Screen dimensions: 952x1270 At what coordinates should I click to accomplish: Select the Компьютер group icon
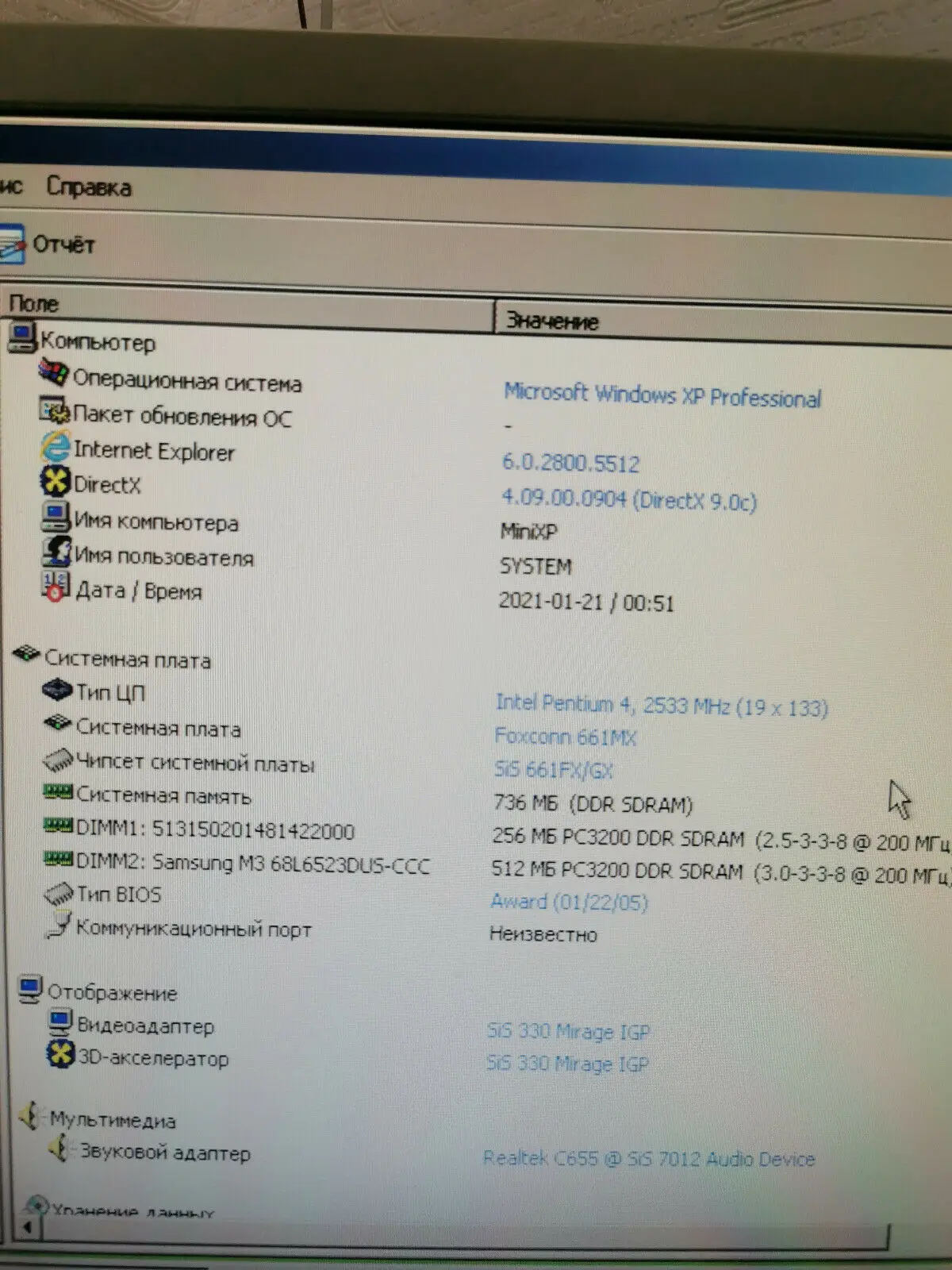21,337
